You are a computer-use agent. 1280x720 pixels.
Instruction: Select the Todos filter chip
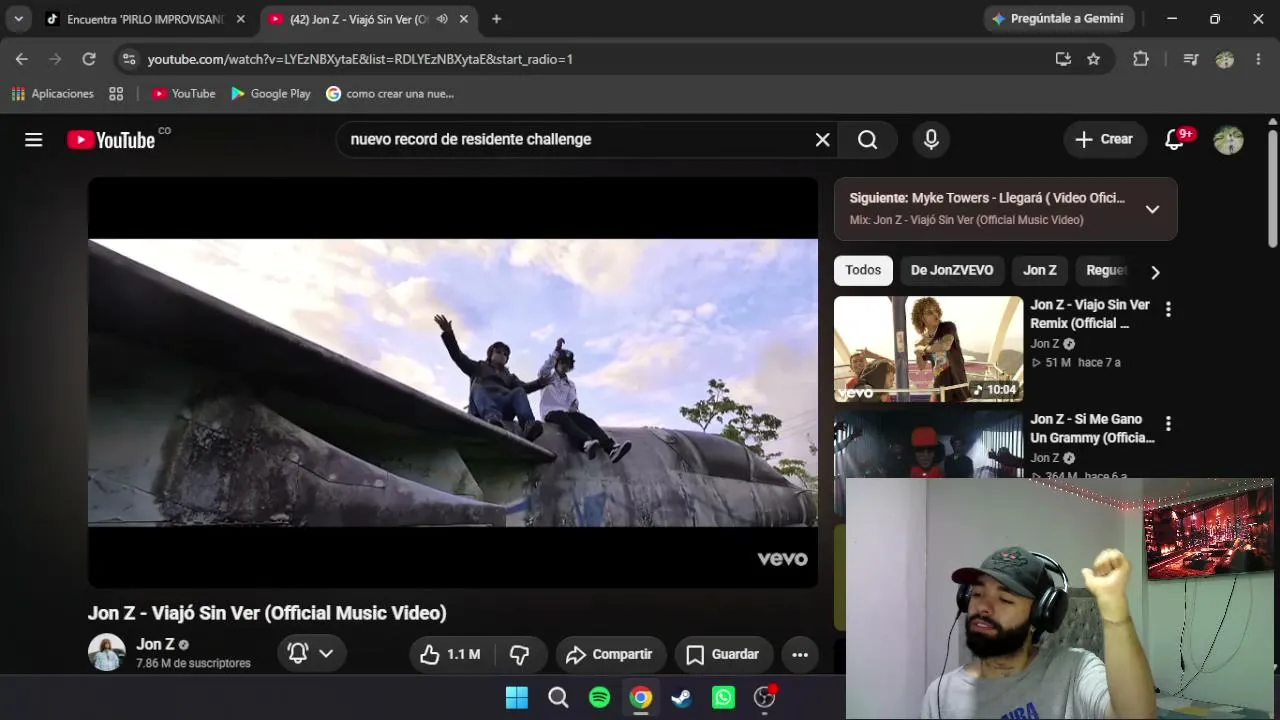click(x=863, y=270)
